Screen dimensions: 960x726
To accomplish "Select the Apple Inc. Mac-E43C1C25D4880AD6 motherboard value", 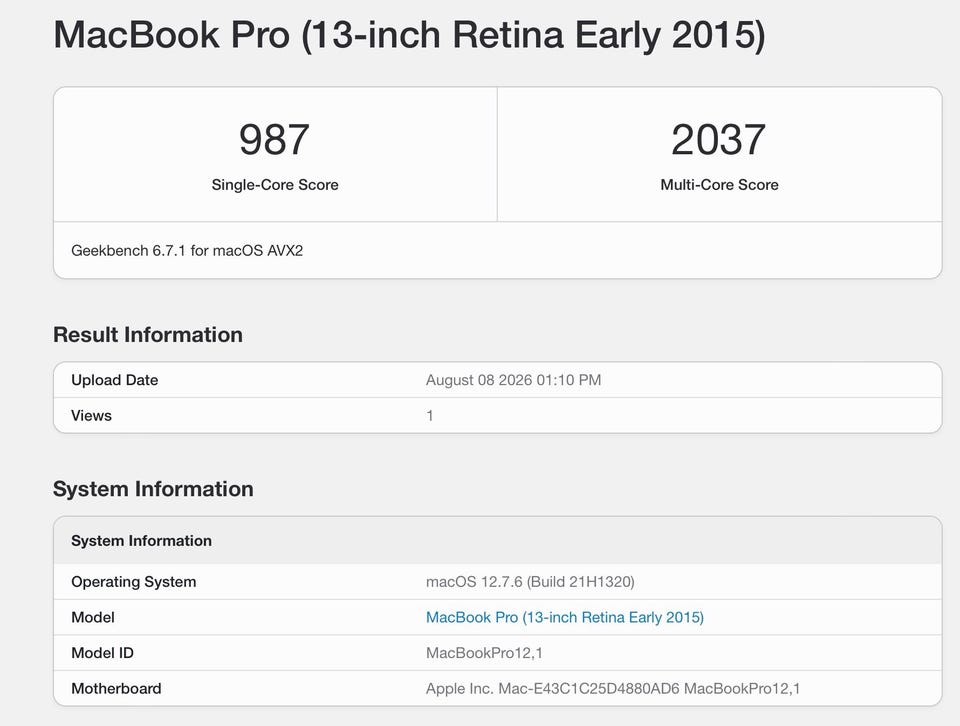I will [613, 689].
